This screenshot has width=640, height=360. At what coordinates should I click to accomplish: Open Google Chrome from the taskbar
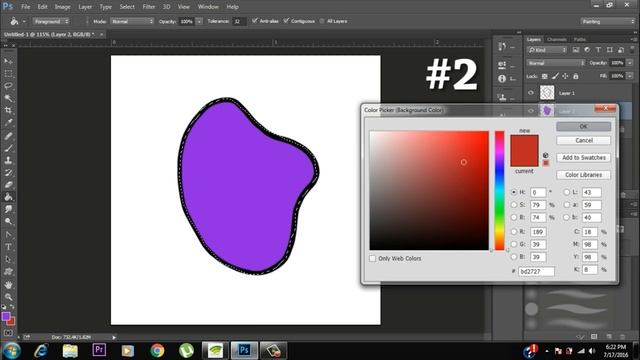157,350
